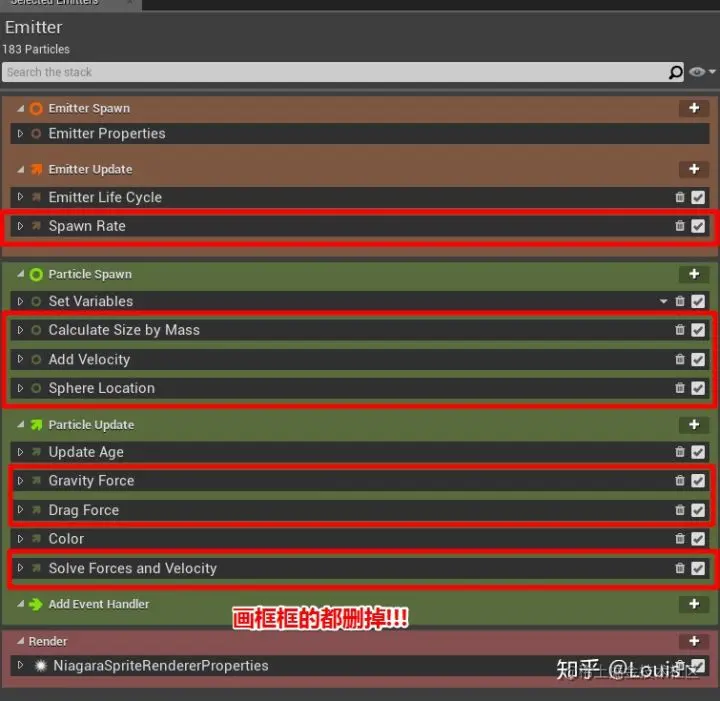Select NiagaraSpriteRendererProperties entry
The width and height of the screenshot is (720, 701).
161,666
